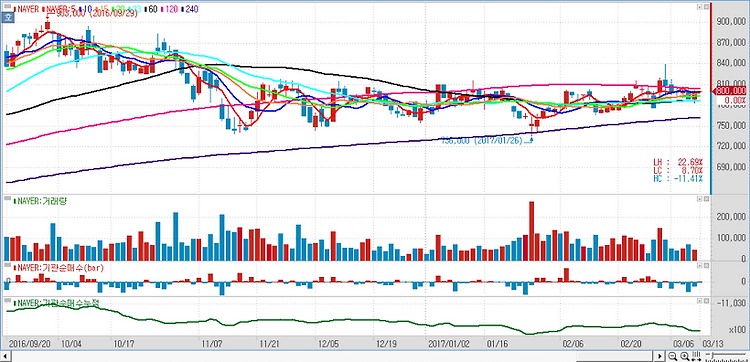
Task: Click the horizontal scrollbar right arrow
Action: (660, 356)
